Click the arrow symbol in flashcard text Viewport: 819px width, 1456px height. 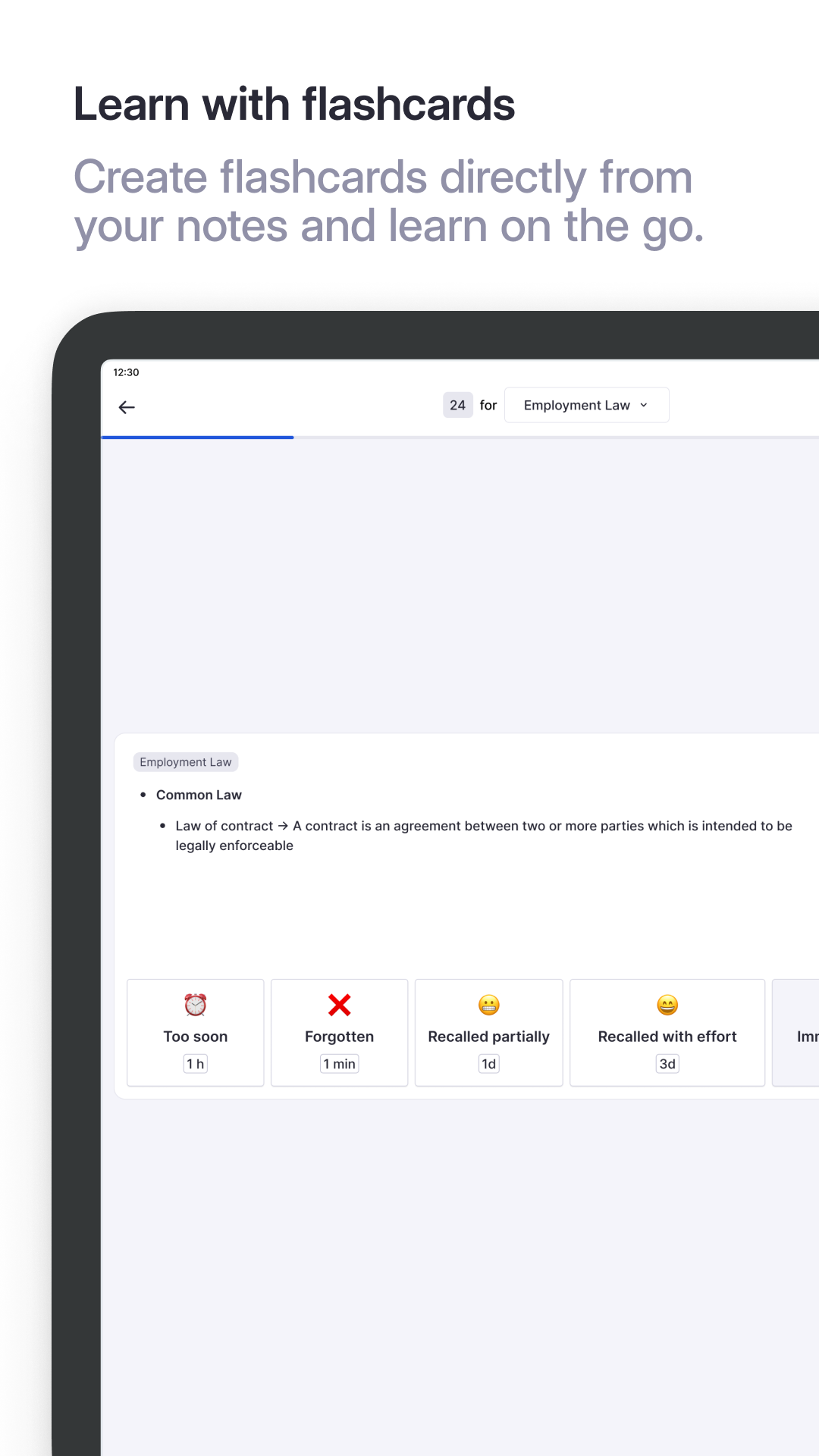click(x=283, y=826)
